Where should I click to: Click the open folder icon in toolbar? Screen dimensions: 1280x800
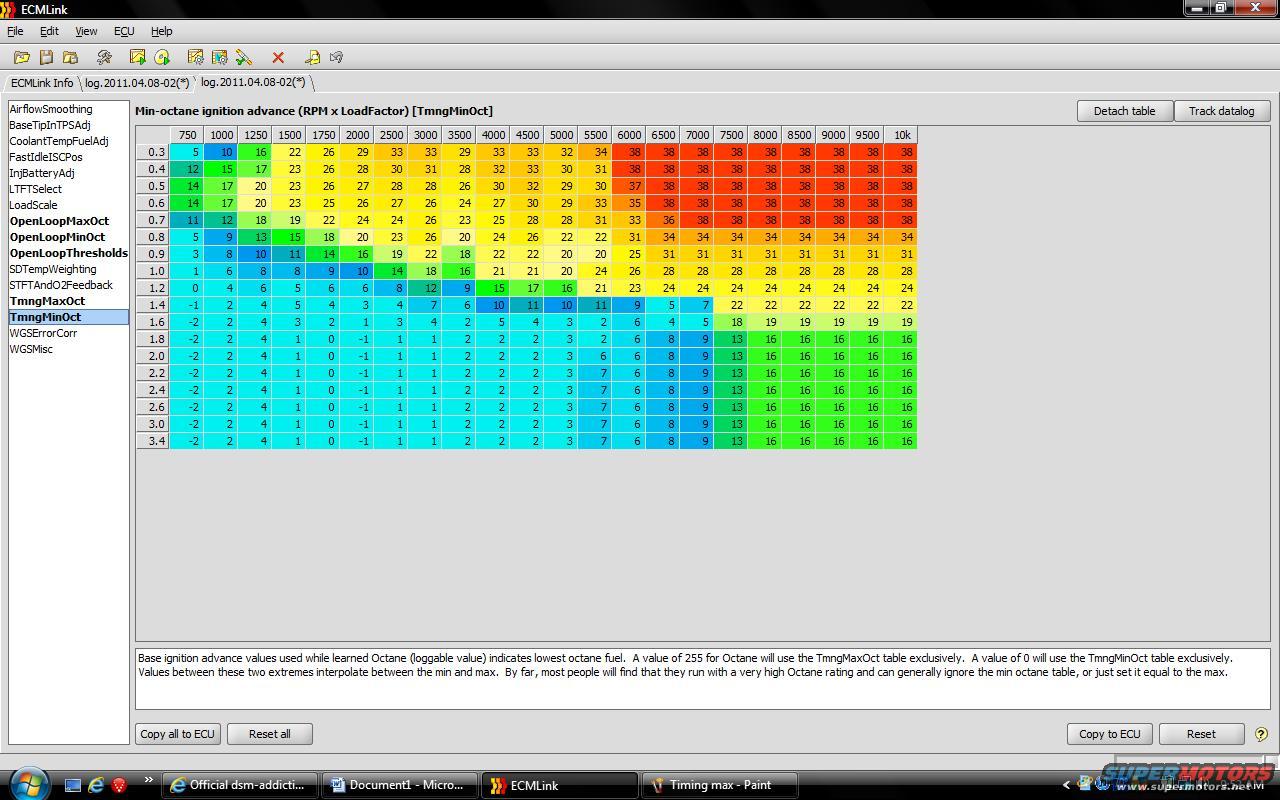point(21,58)
